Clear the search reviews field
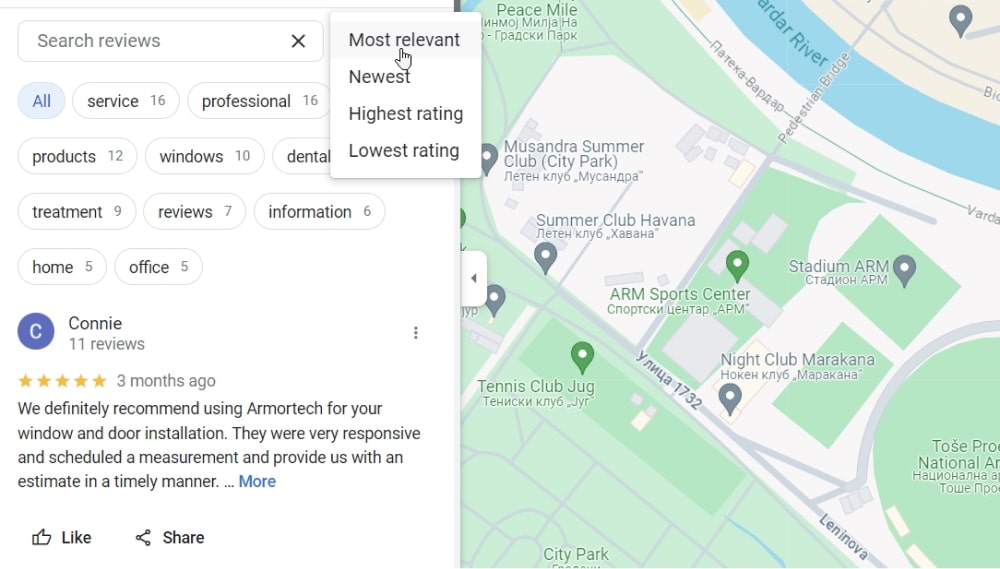This screenshot has width=1000, height=569. point(298,41)
